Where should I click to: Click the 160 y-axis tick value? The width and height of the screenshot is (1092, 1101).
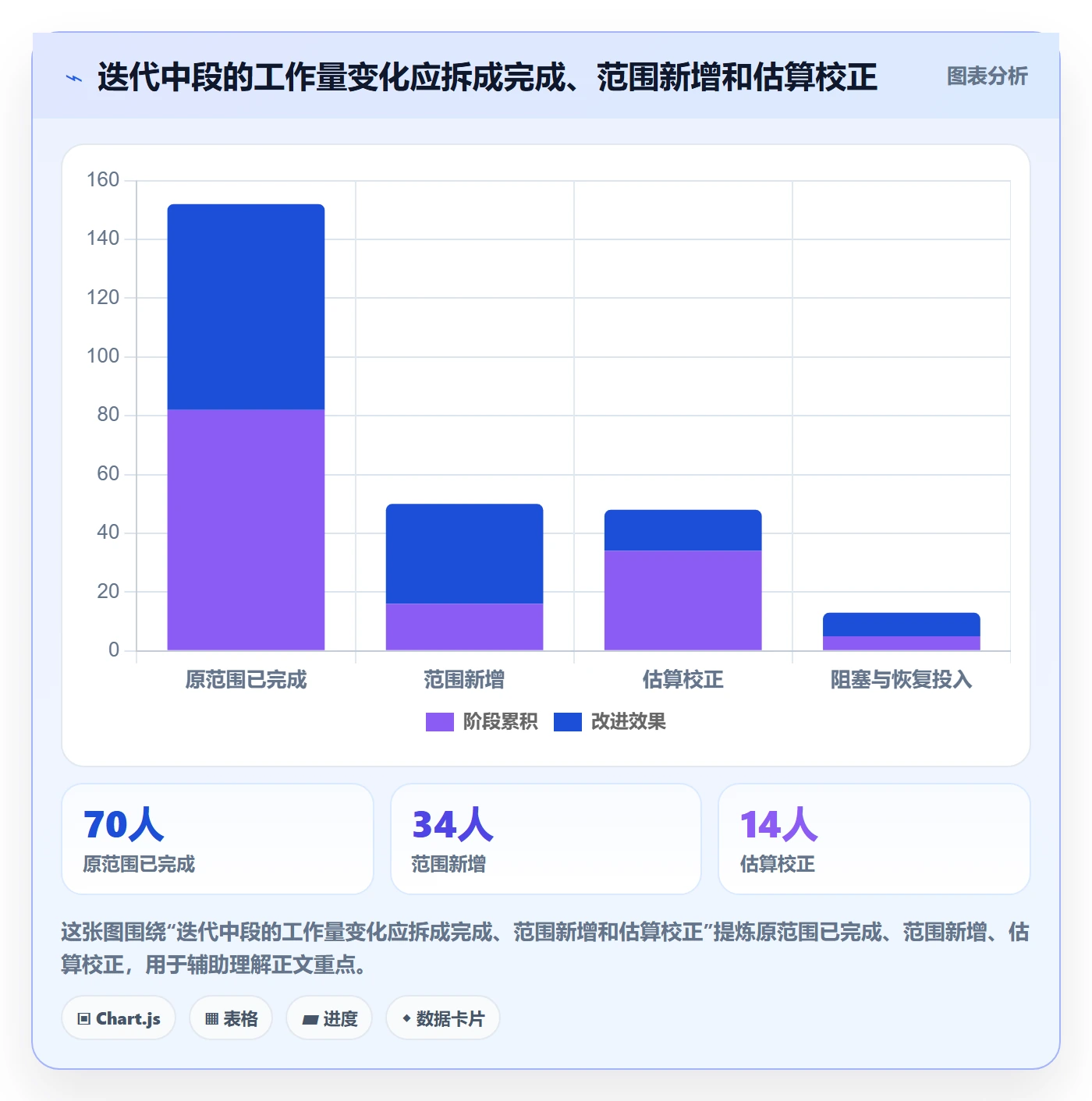[103, 180]
